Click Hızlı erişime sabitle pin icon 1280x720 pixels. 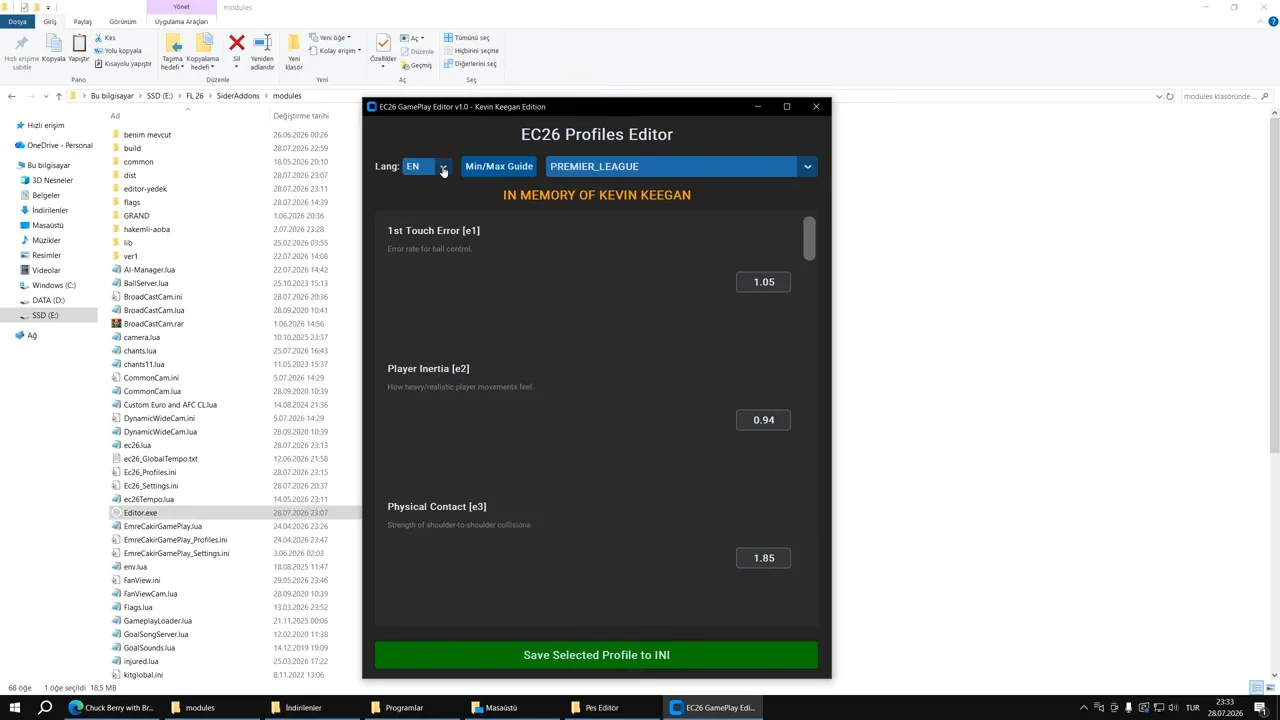tap(21, 43)
